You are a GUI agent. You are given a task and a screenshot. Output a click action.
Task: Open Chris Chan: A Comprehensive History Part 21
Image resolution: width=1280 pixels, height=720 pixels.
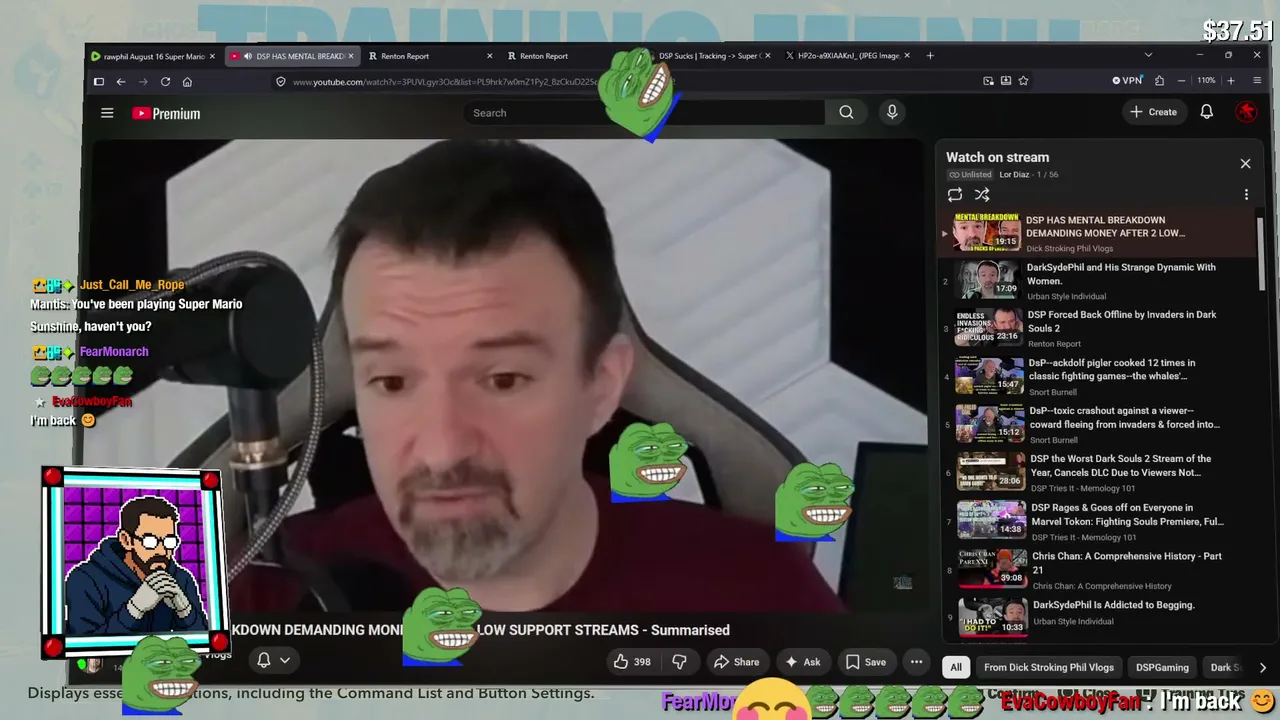tap(1099, 570)
